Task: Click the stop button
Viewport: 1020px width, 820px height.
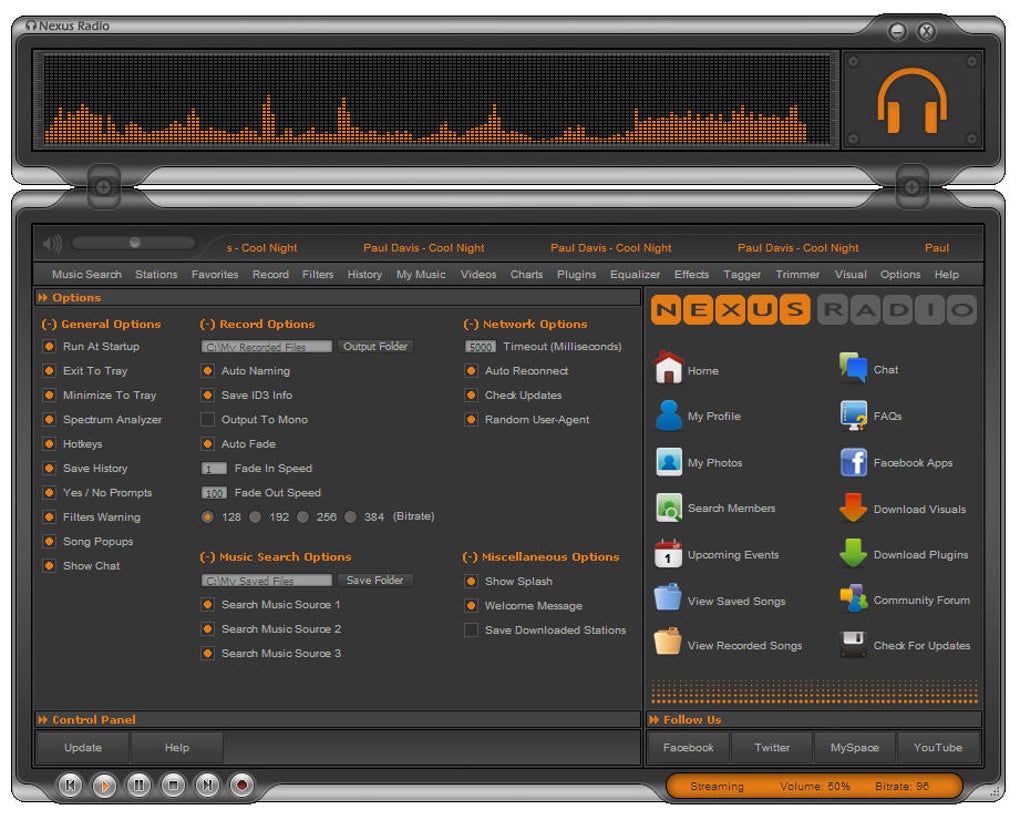Action: (173, 785)
